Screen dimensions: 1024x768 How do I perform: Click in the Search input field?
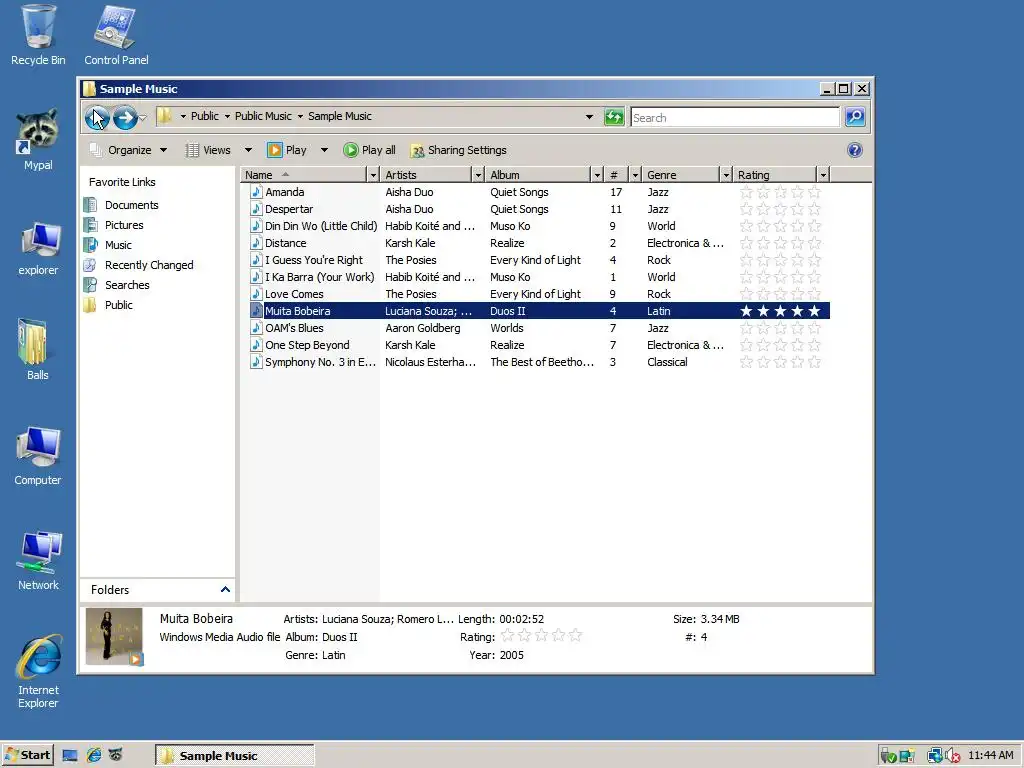735,118
